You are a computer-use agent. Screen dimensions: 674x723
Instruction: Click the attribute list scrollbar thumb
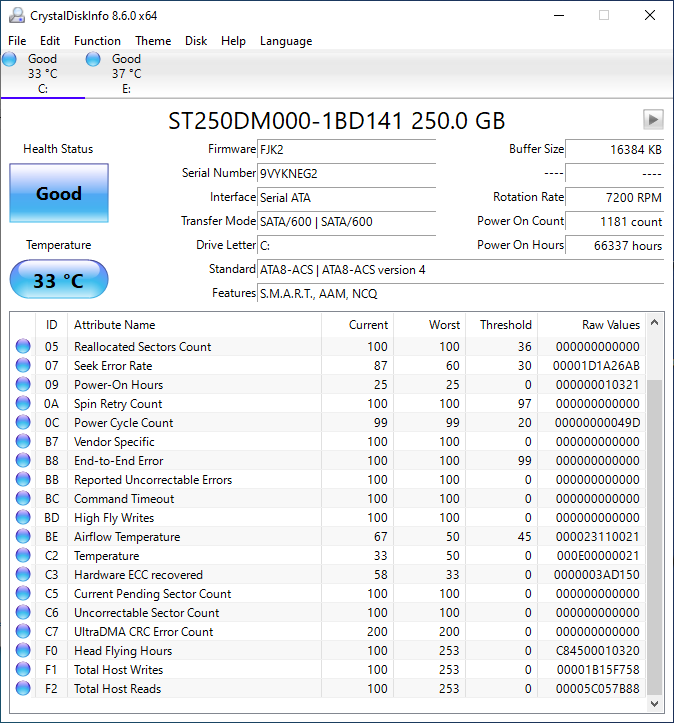(654, 537)
